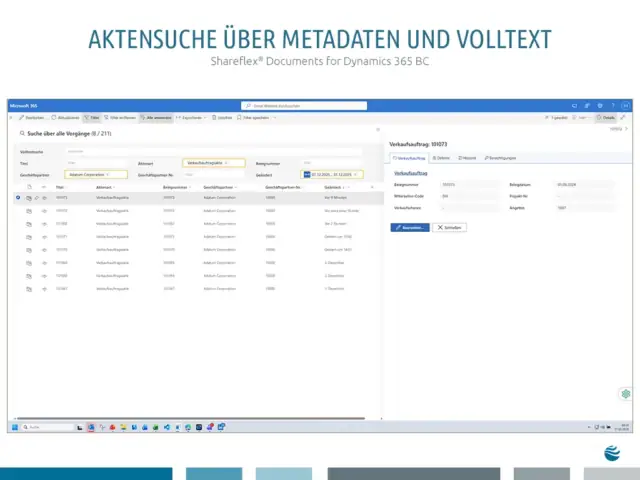The image size is (640, 480).
Task: Click the Geschäftspartner-Nr. filter field
Action: point(214,175)
